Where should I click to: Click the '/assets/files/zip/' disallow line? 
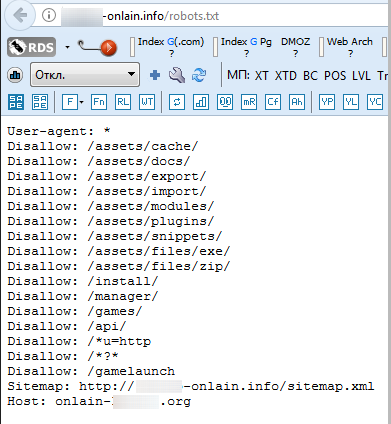click(x=119, y=266)
